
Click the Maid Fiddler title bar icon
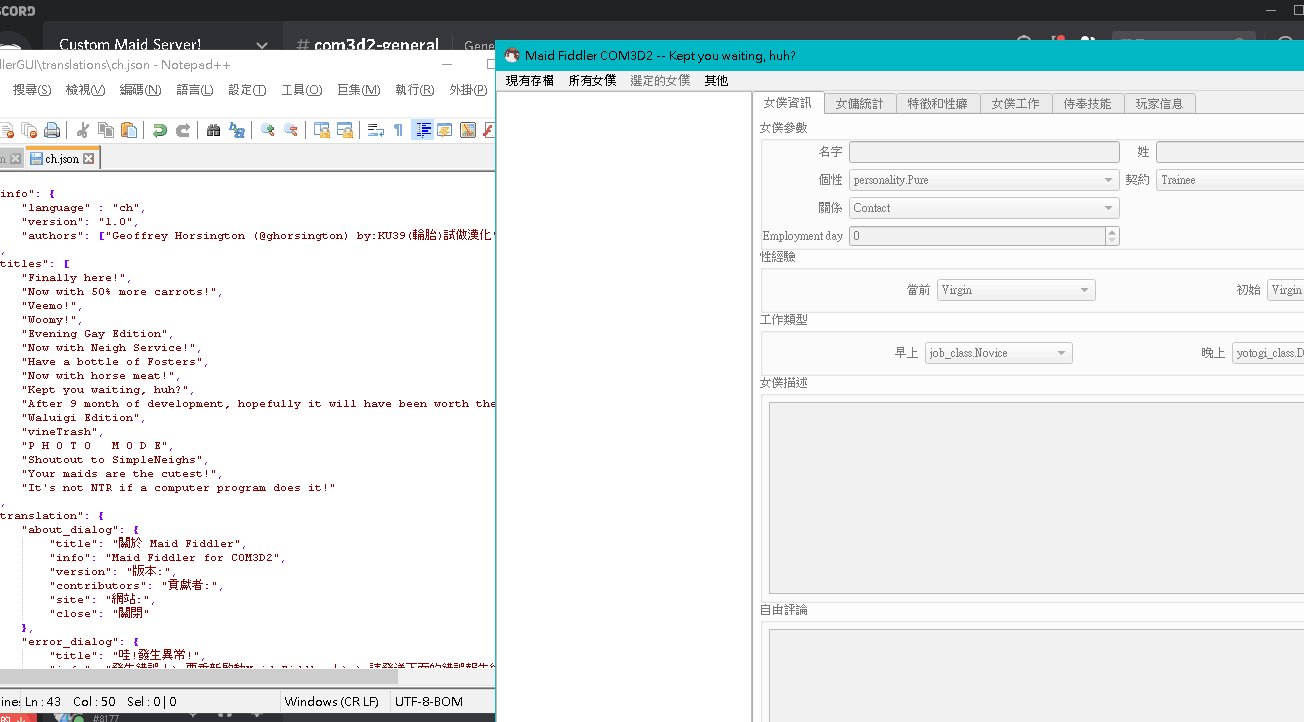pyautogui.click(x=512, y=55)
